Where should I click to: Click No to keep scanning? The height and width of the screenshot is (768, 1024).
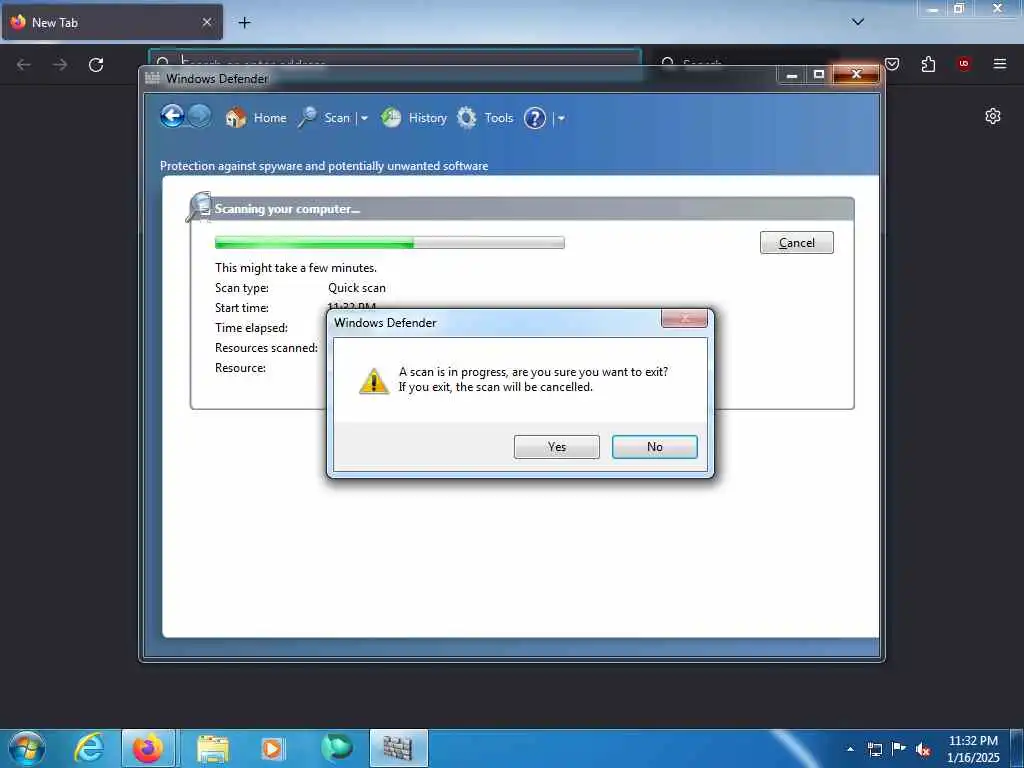654,447
